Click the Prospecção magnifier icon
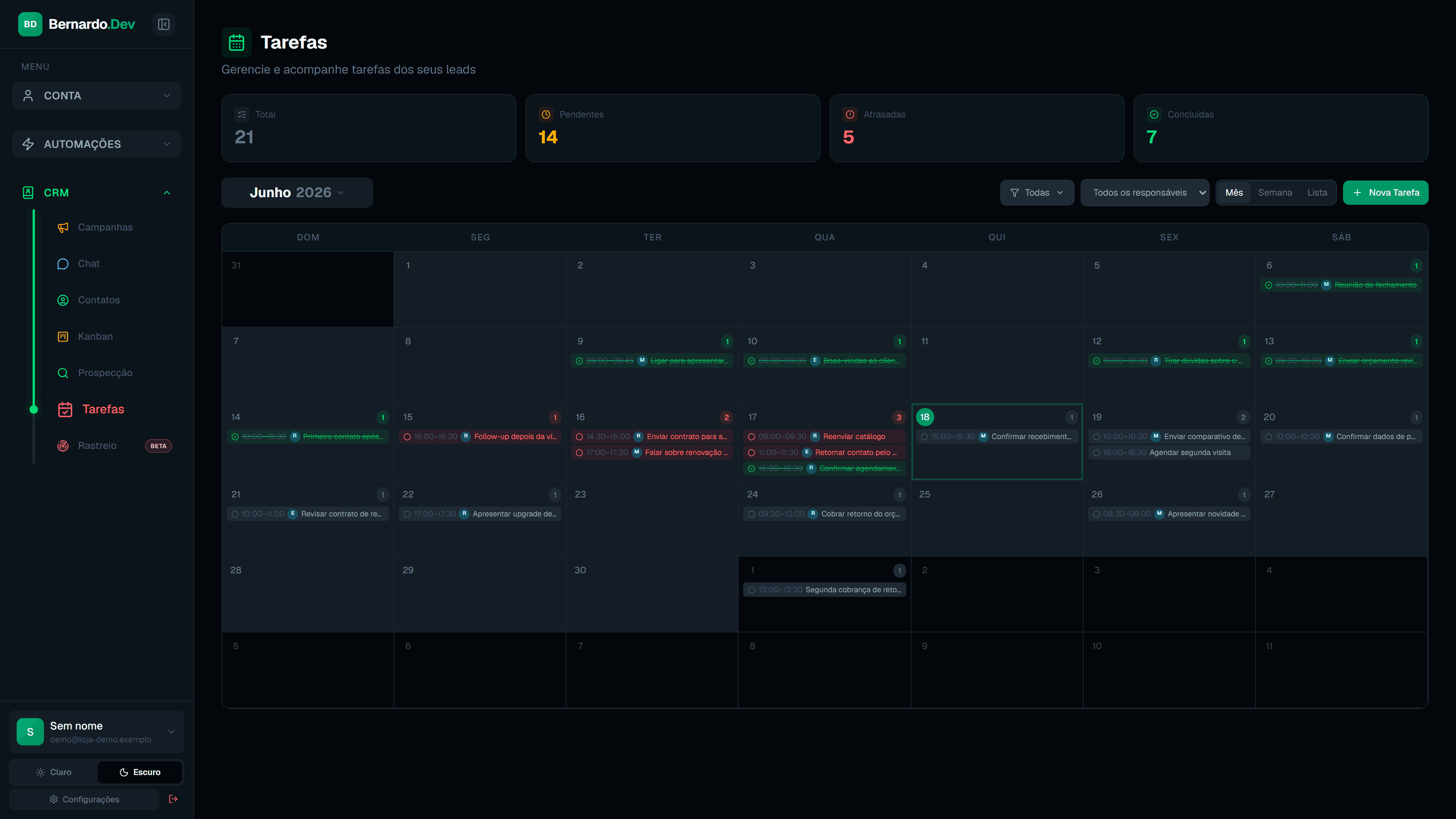This screenshot has width=1456, height=819. coord(63,373)
